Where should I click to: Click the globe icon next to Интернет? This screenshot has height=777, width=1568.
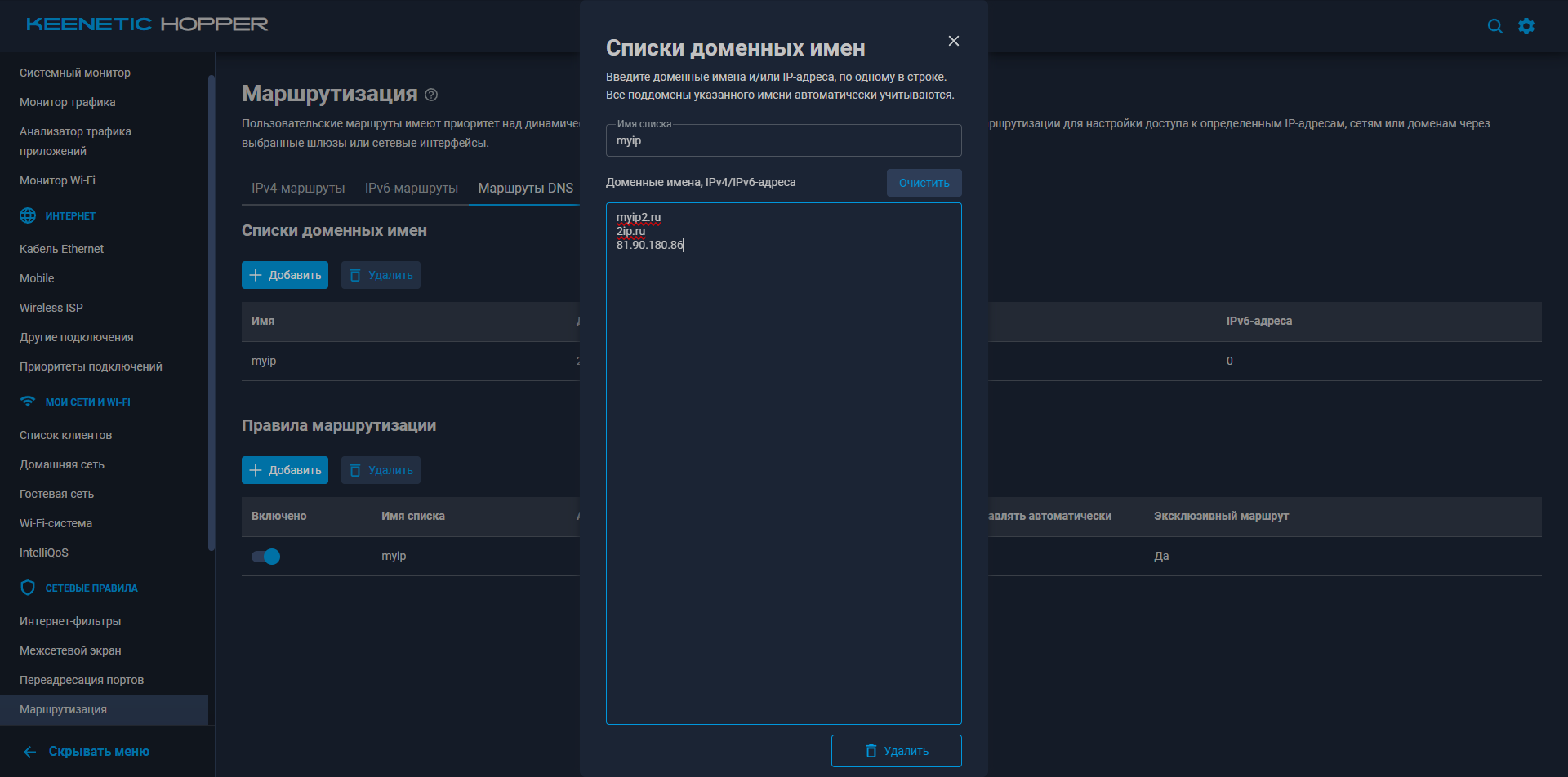point(28,215)
